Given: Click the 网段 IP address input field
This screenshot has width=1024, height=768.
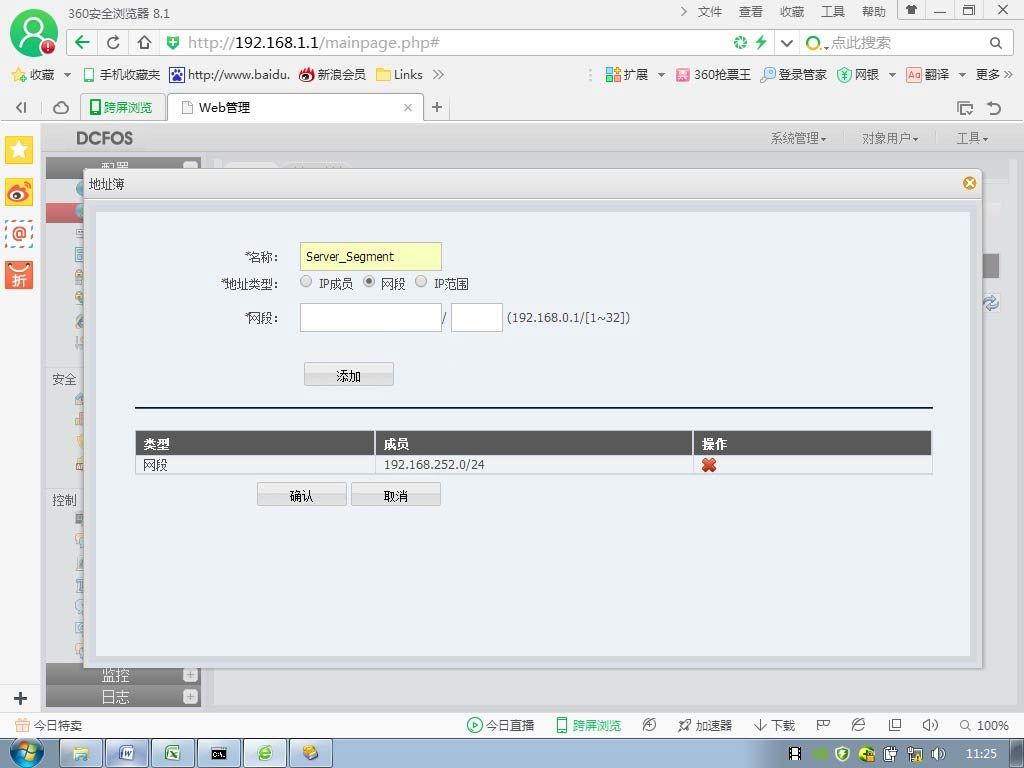Looking at the screenshot, I should tap(371, 317).
